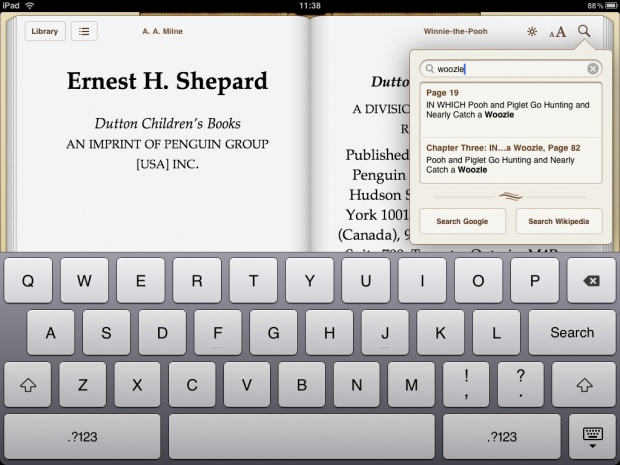
Task: Tap the F key
Action: click(218, 332)
